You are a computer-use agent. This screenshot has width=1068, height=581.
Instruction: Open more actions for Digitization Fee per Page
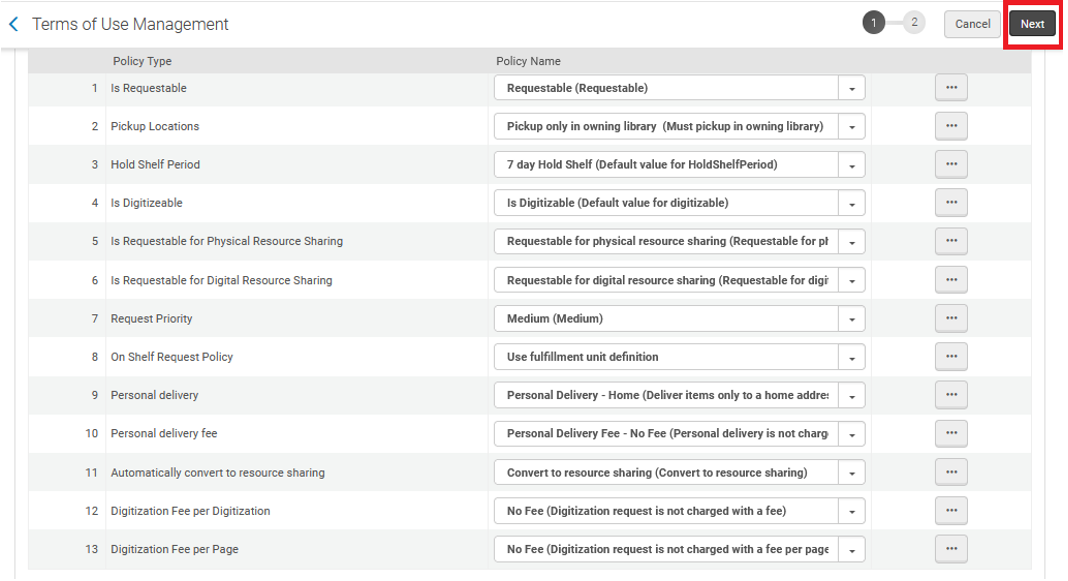click(950, 549)
